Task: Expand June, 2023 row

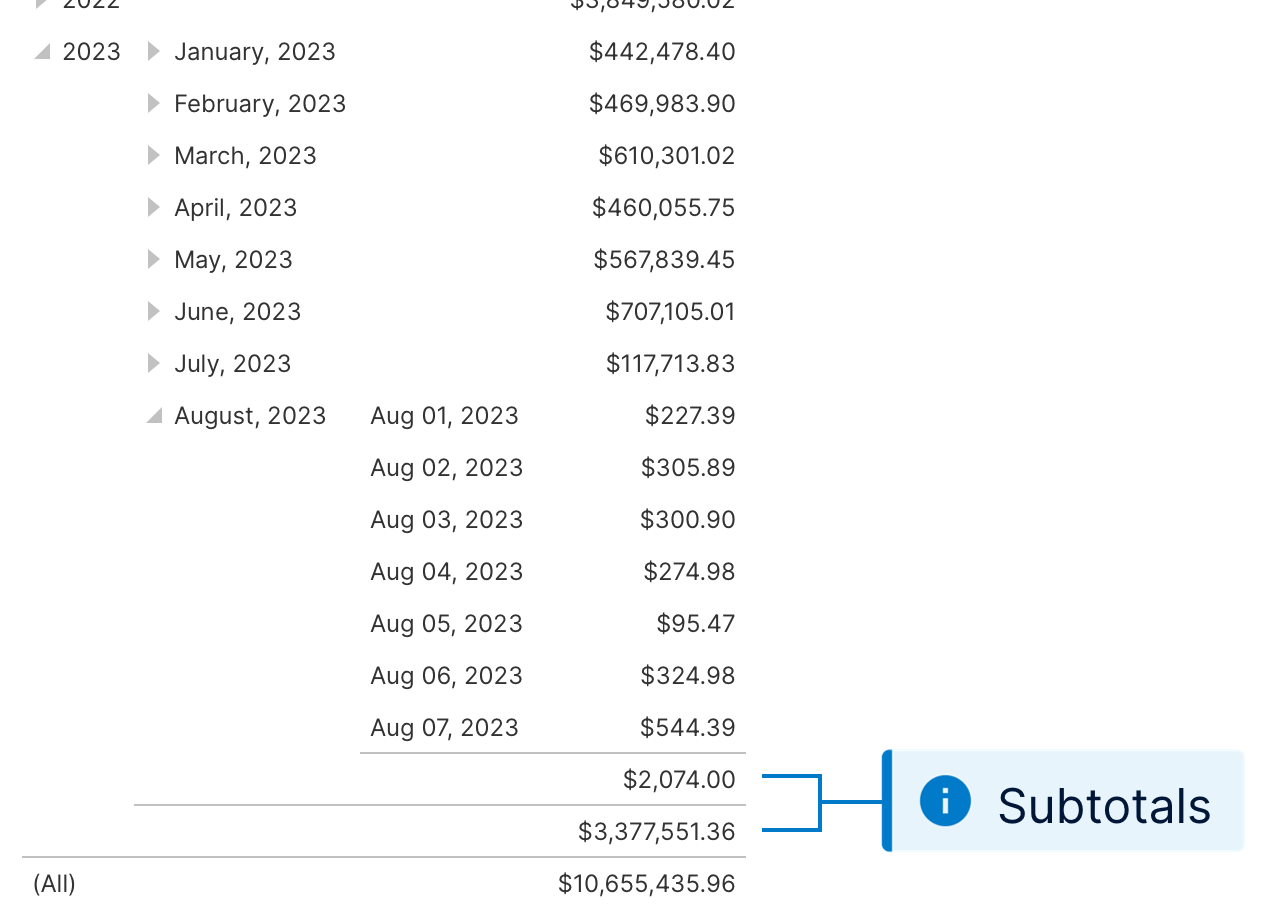Action: [x=153, y=311]
